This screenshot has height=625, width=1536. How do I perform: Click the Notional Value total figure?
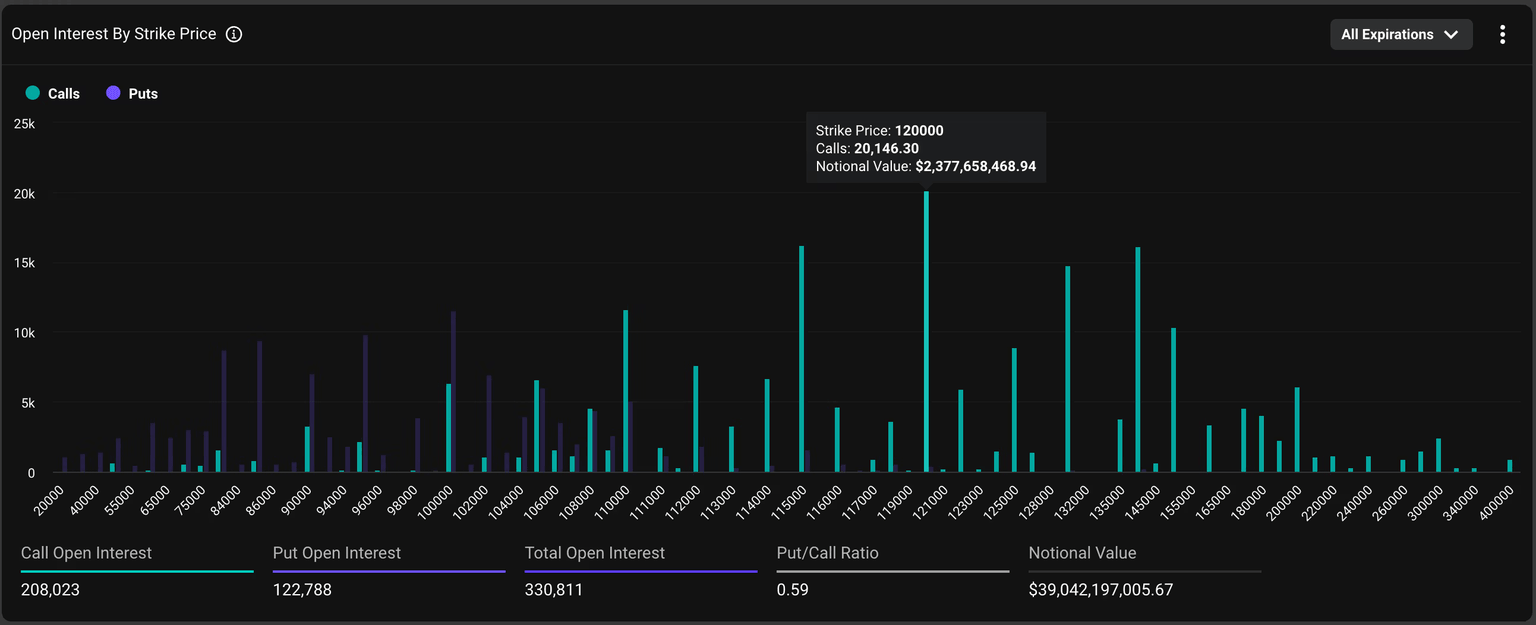pyautogui.click(x=1100, y=590)
